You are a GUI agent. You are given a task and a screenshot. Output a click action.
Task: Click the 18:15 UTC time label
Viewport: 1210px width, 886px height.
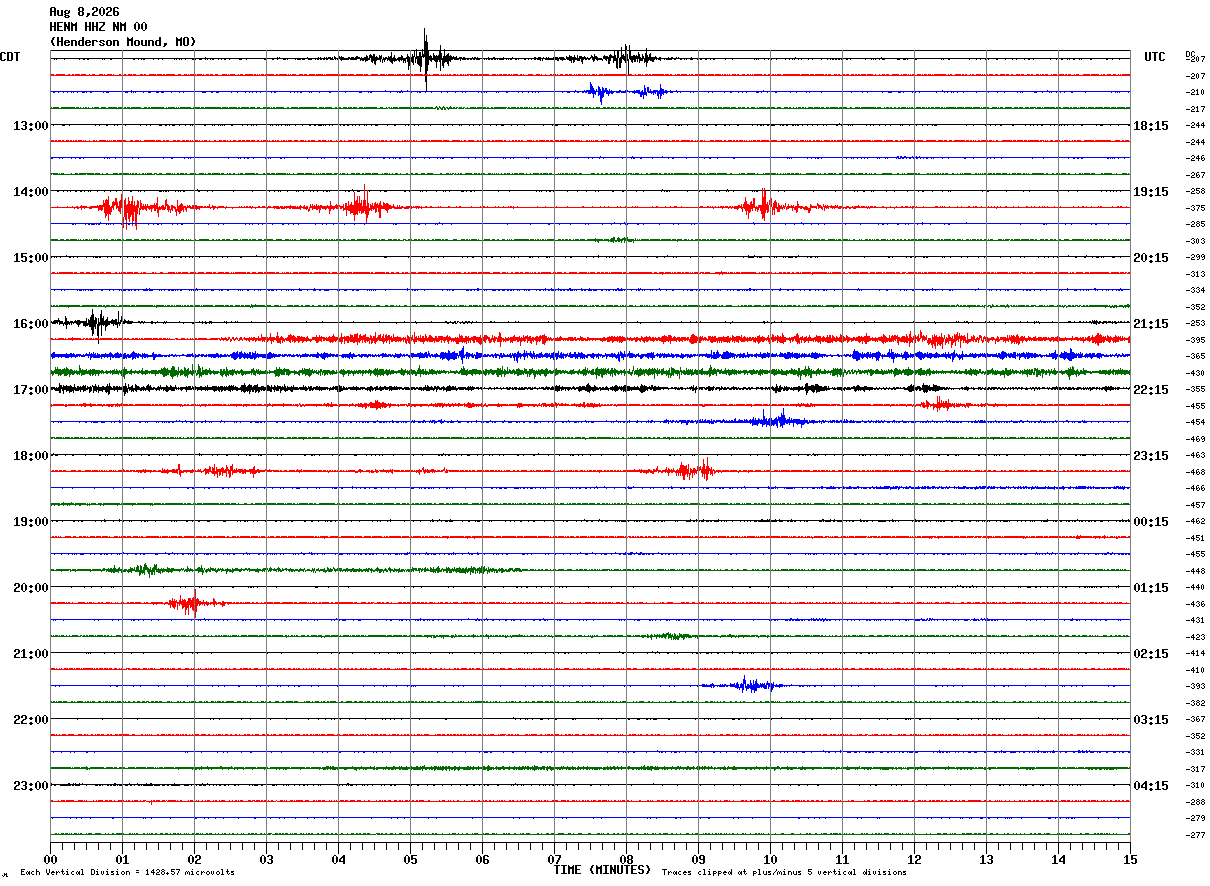[x=1150, y=126]
